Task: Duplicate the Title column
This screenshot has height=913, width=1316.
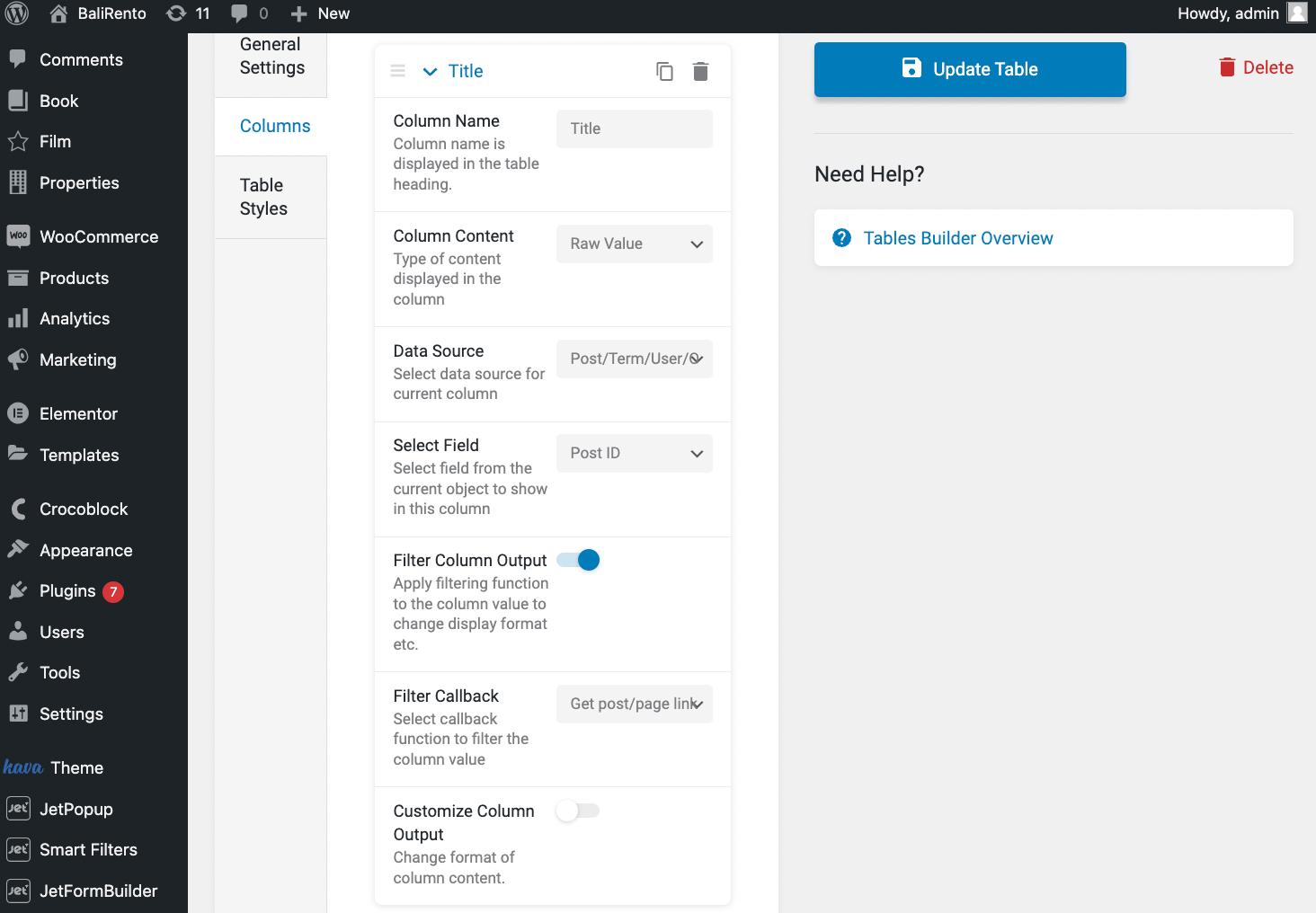Action: tap(664, 71)
